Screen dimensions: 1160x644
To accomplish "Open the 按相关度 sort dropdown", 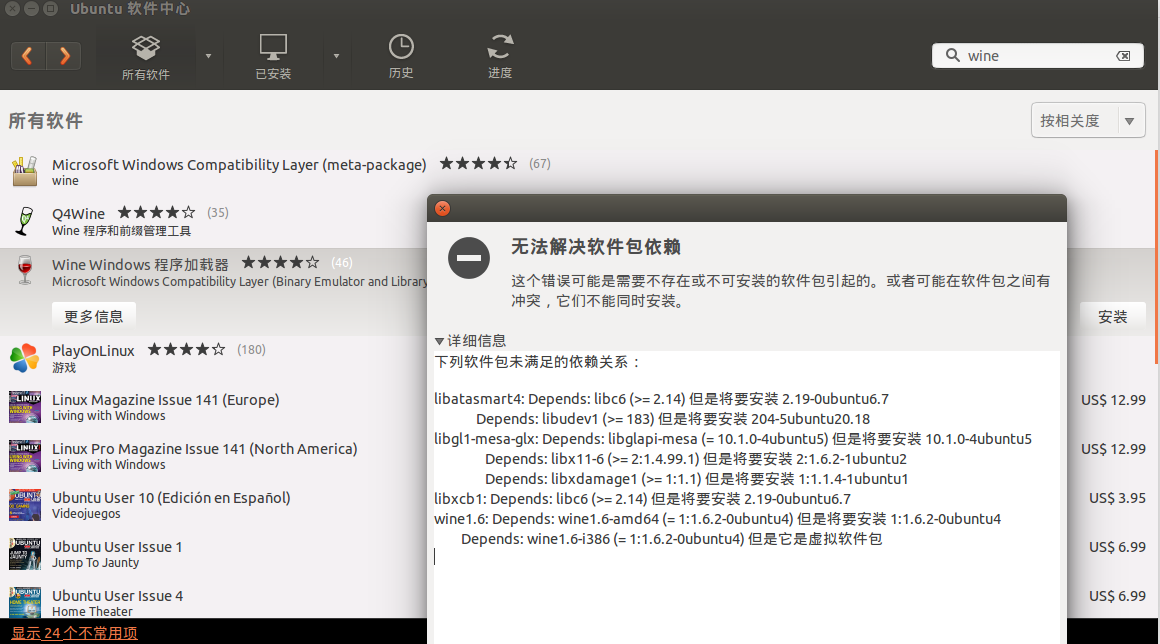I will click(1088, 121).
